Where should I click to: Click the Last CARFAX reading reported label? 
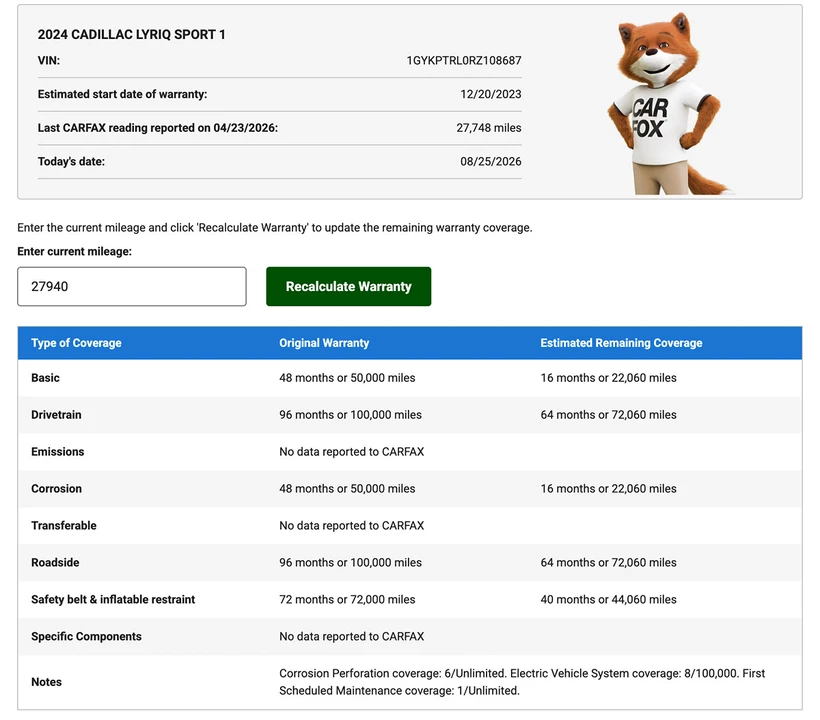[157, 128]
